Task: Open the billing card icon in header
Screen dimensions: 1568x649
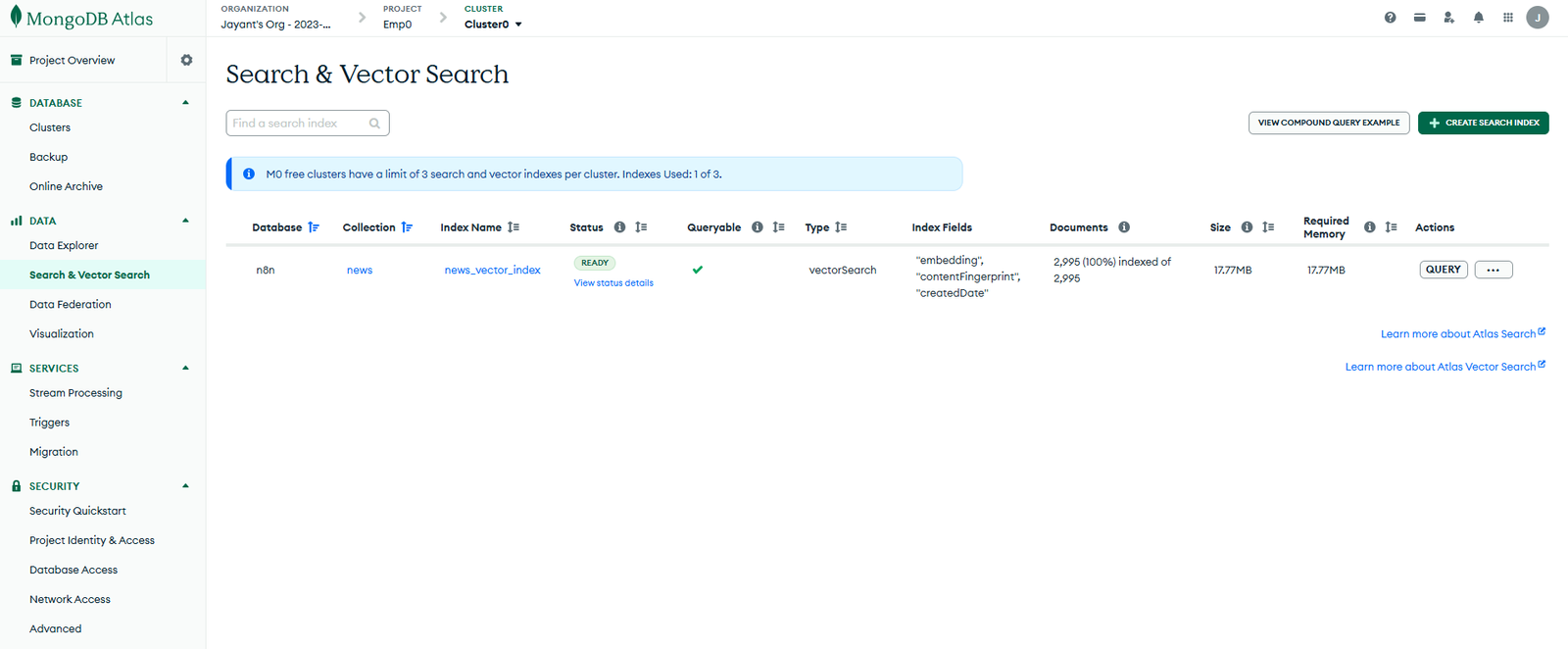Action: (x=1419, y=18)
